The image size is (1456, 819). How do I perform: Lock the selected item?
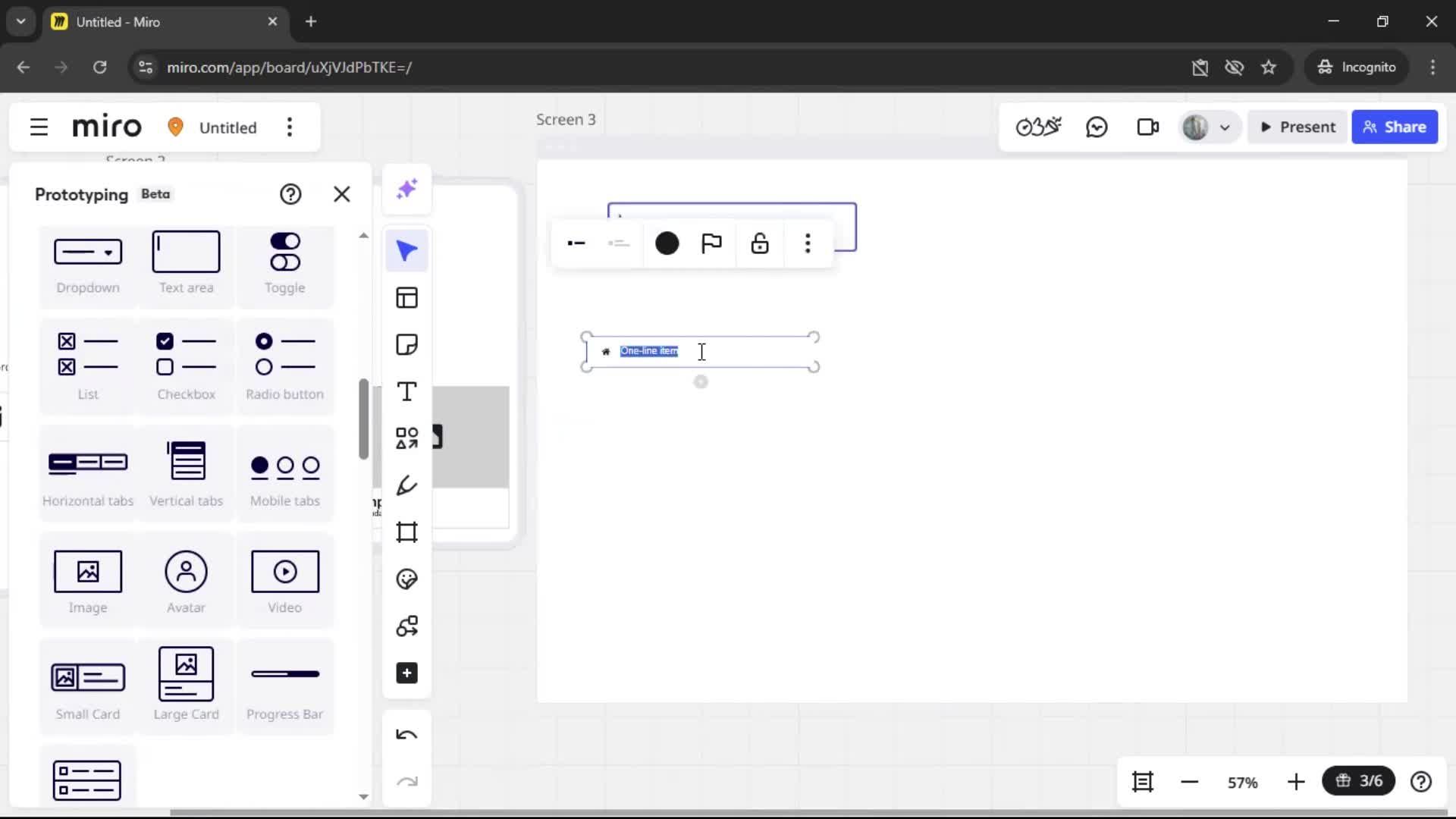tap(760, 243)
